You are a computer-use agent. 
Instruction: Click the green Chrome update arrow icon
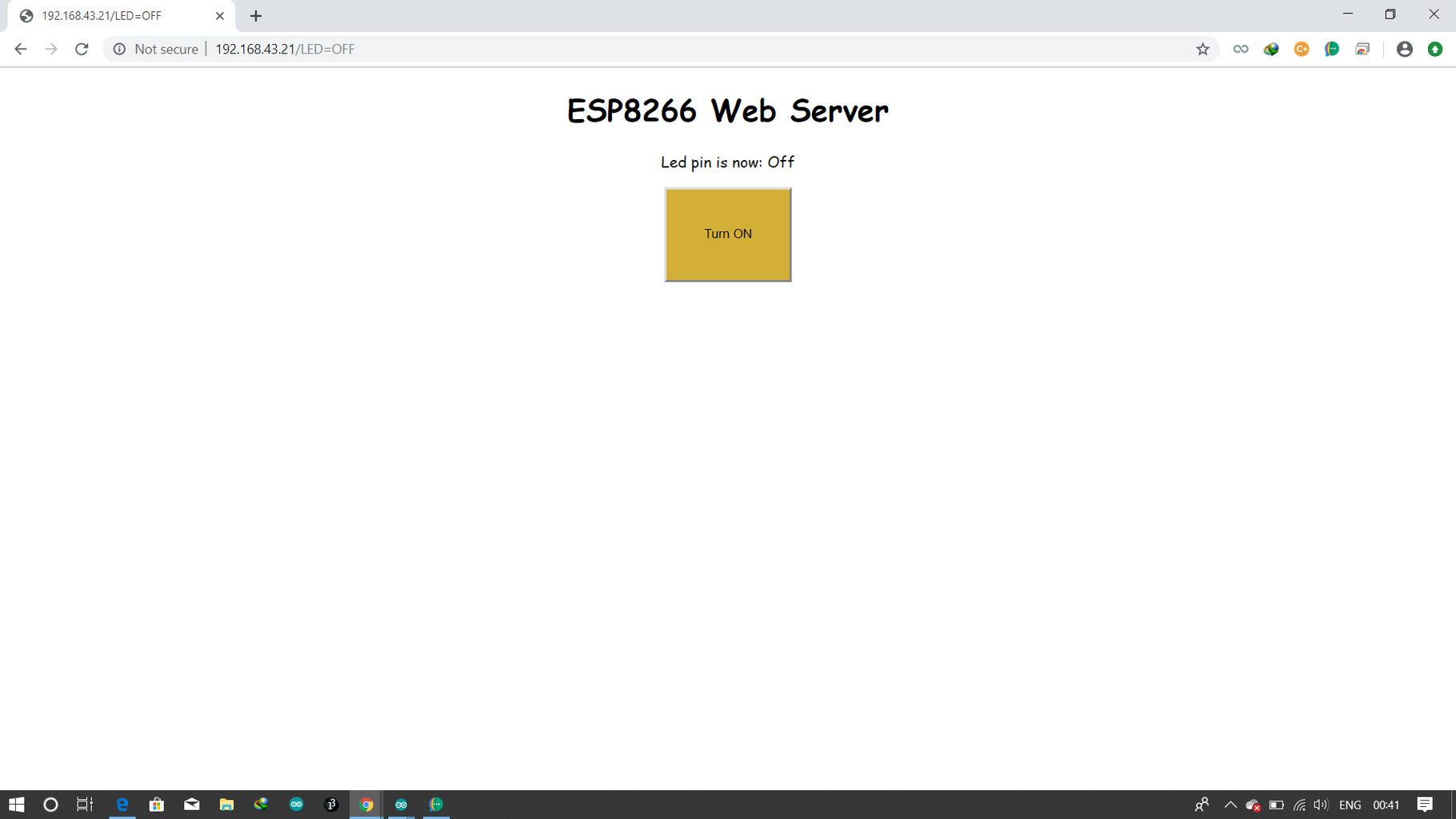pos(1434,49)
